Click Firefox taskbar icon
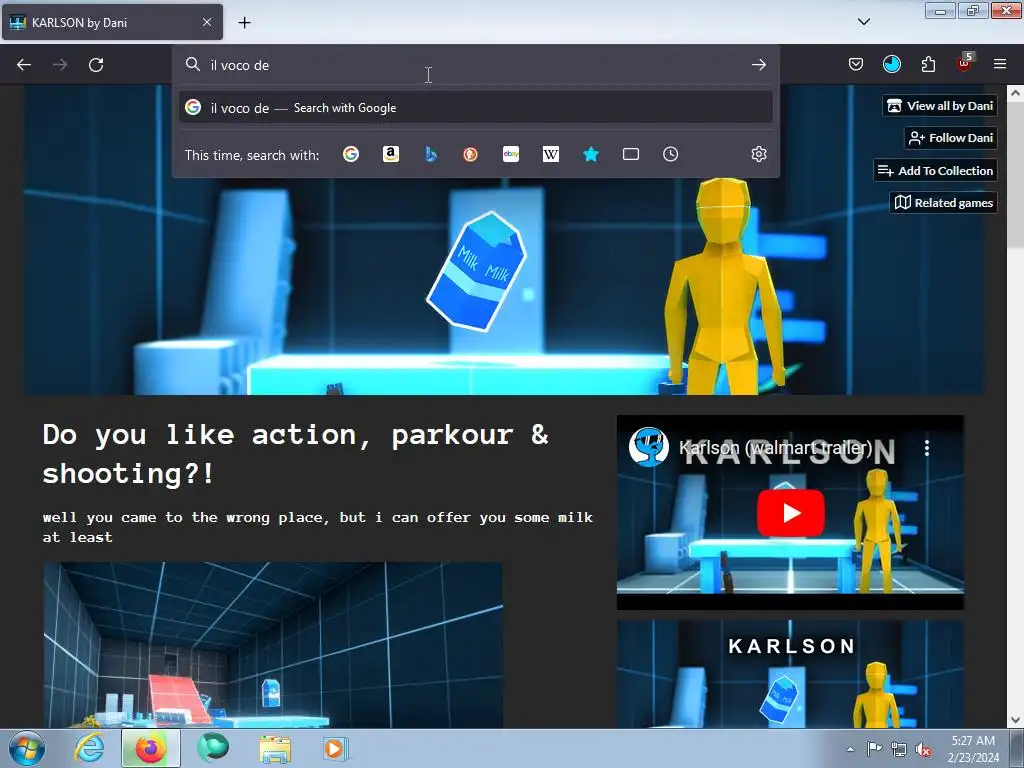 pos(150,748)
